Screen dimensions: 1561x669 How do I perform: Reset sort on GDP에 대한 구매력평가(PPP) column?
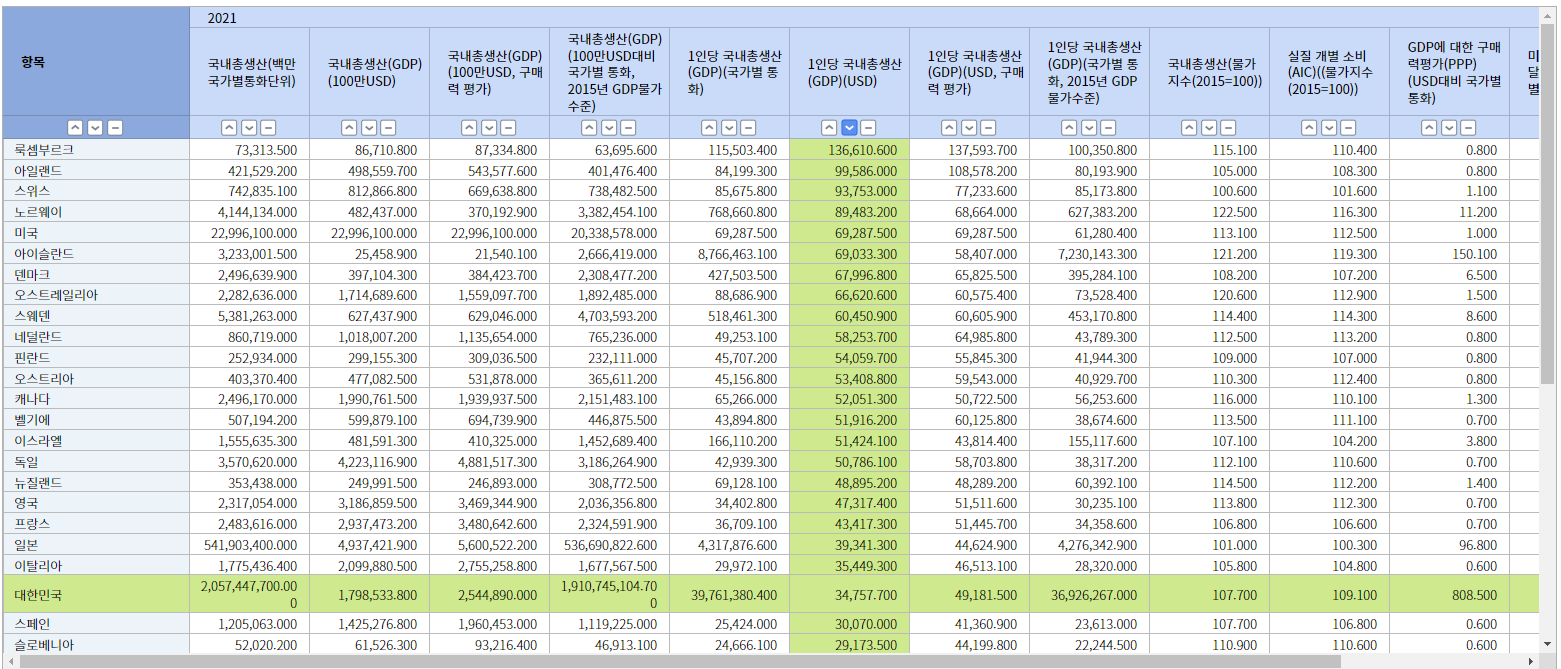point(1469,128)
